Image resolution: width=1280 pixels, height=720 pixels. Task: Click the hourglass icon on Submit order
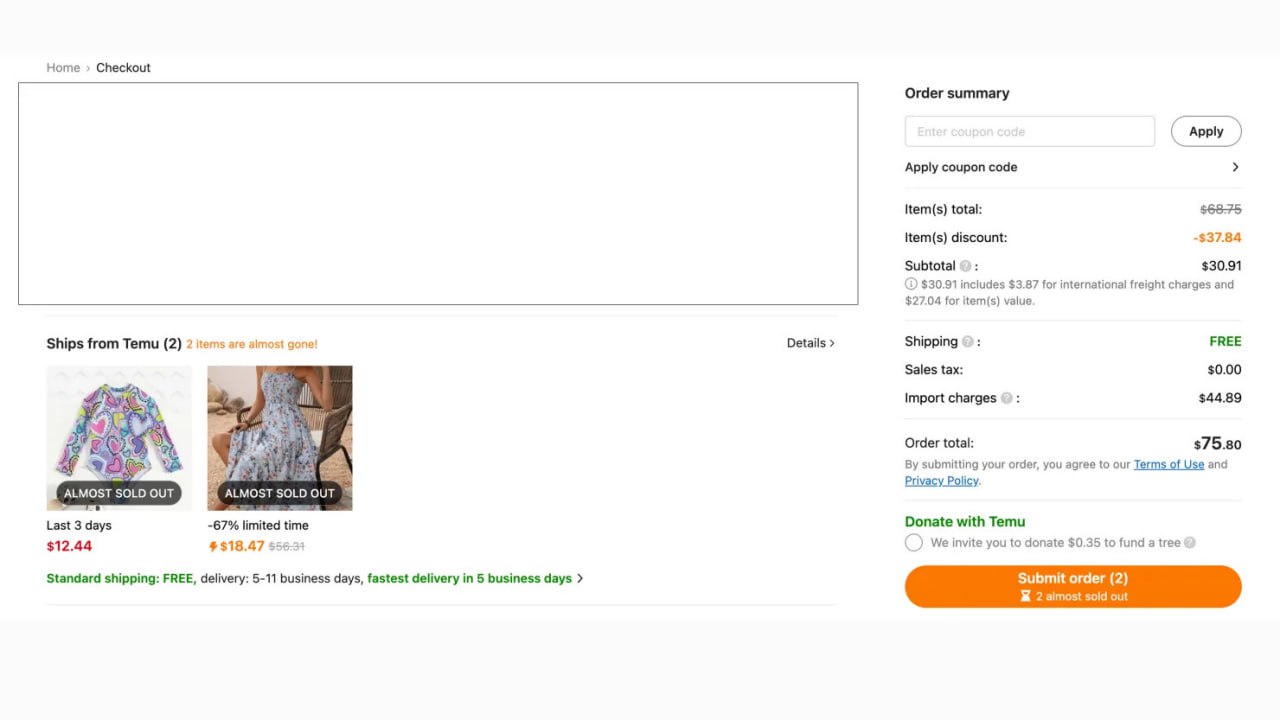(x=1025, y=596)
